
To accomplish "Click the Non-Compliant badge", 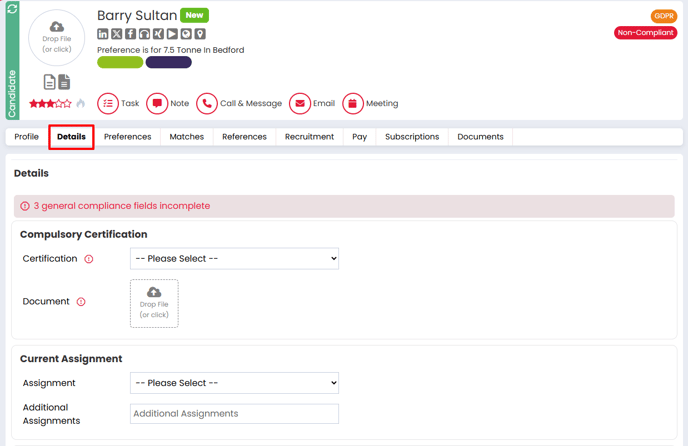I will pyautogui.click(x=645, y=33).
